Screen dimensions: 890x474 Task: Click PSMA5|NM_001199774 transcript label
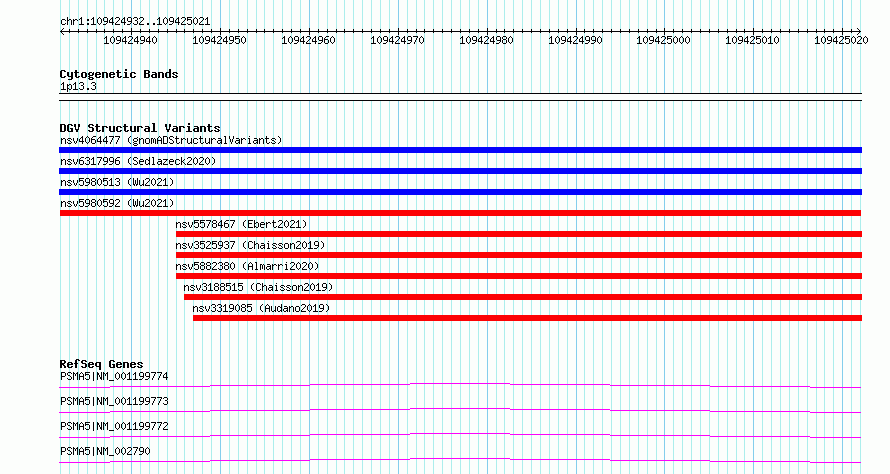click(x=114, y=376)
